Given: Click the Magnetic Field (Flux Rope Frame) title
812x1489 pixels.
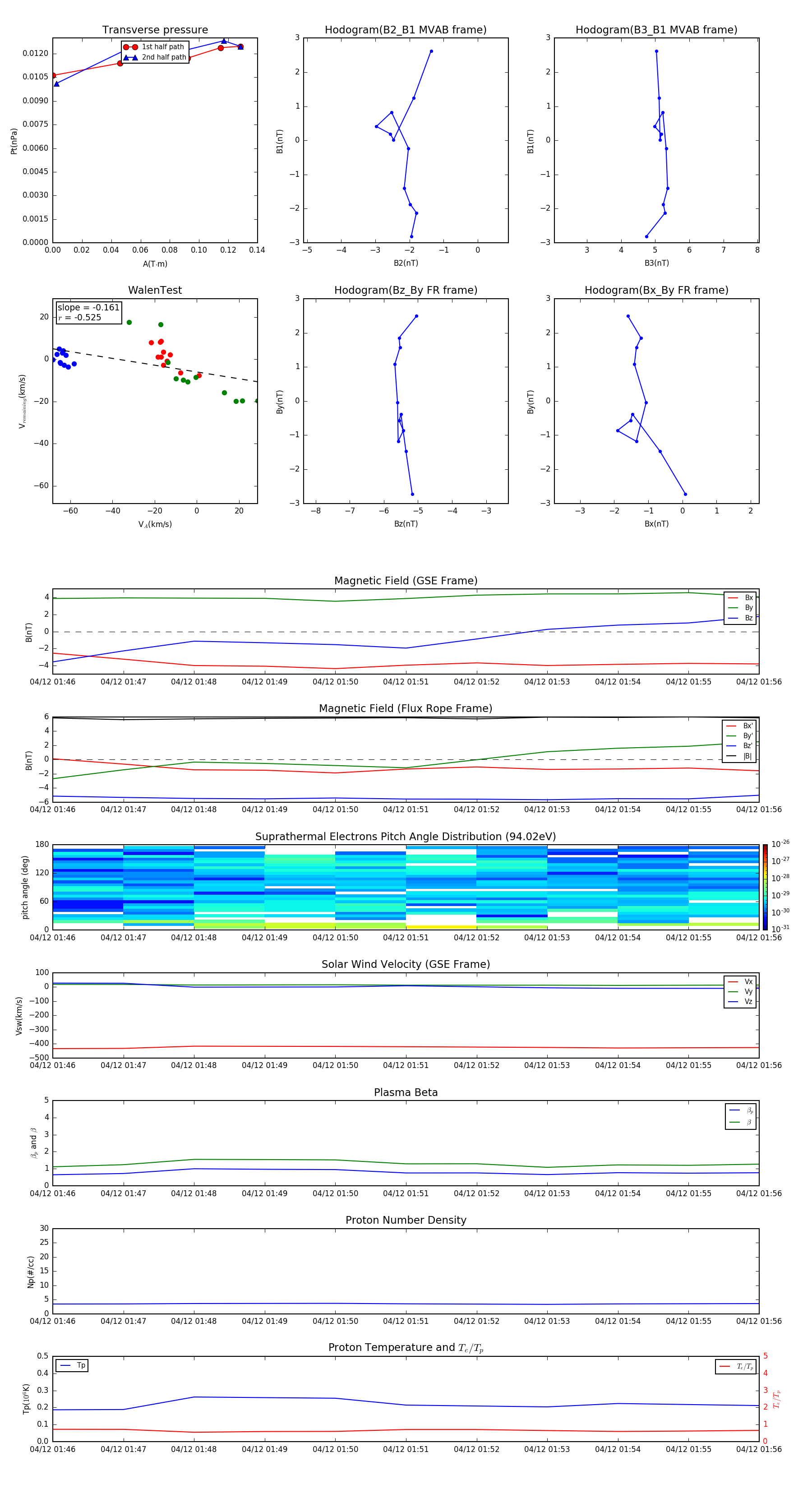Looking at the screenshot, I should [406, 709].
